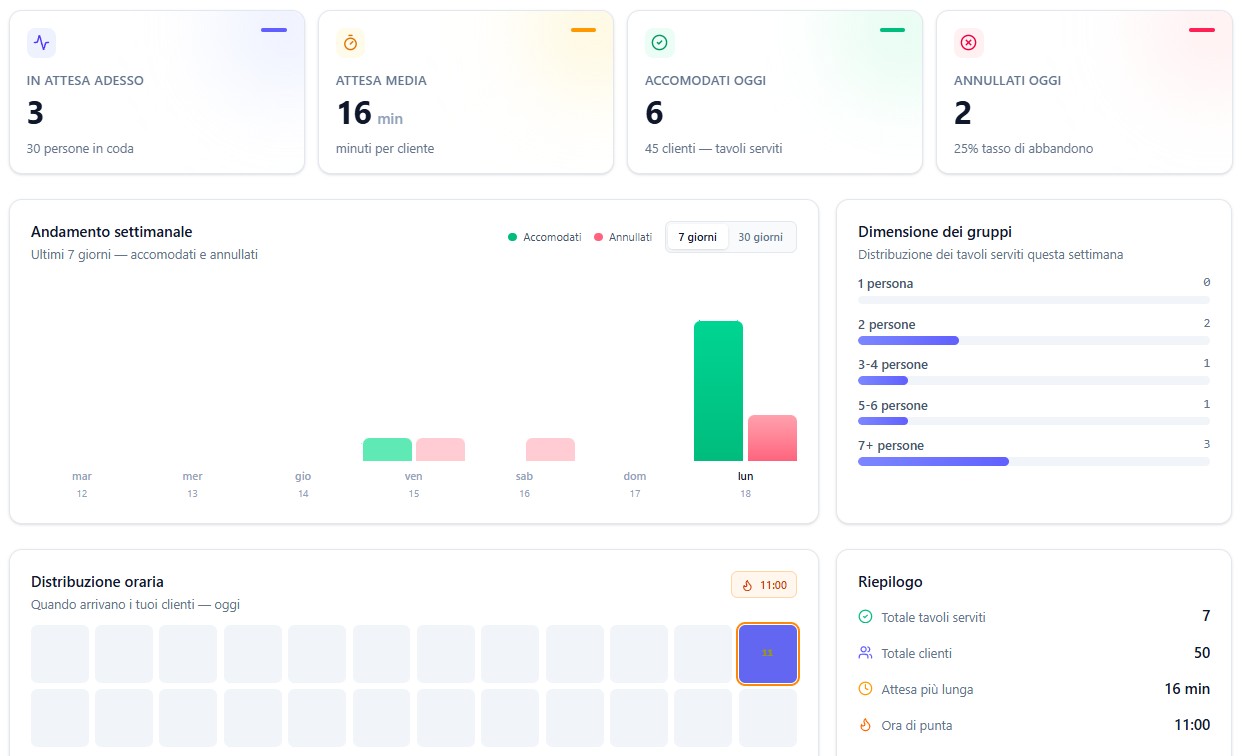The height and width of the screenshot is (756, 1244).
Task: Click the red X icon in Annullati oggi card
Action: (968, 43)
